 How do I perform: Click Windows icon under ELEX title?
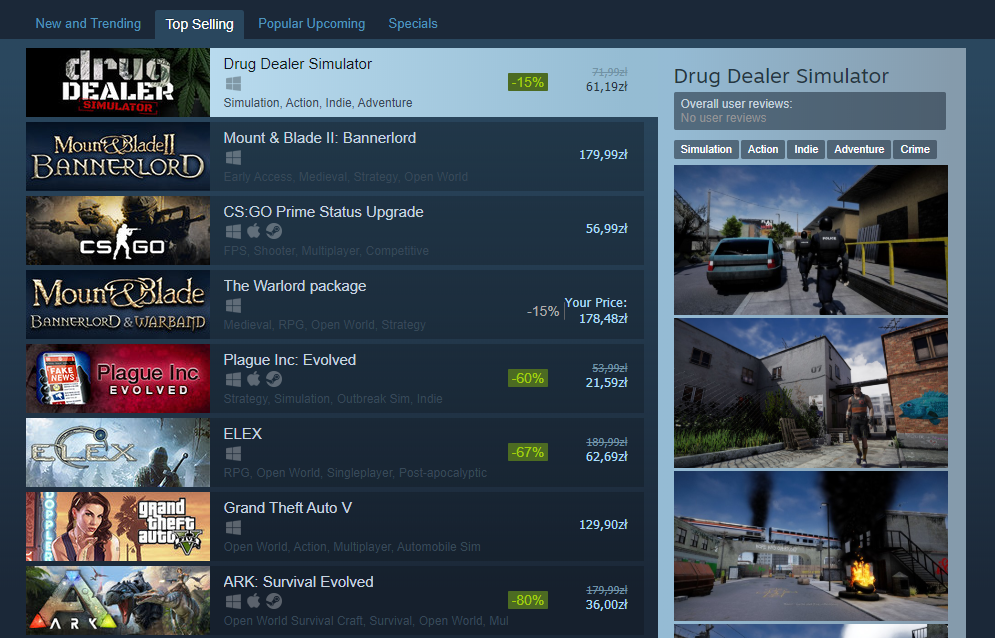tap(233, 453)
